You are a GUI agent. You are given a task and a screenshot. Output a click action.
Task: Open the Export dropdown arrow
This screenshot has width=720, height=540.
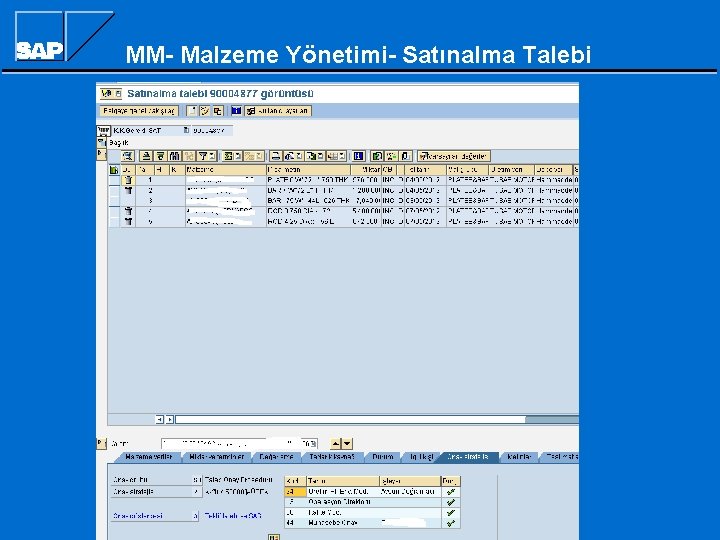321,156
